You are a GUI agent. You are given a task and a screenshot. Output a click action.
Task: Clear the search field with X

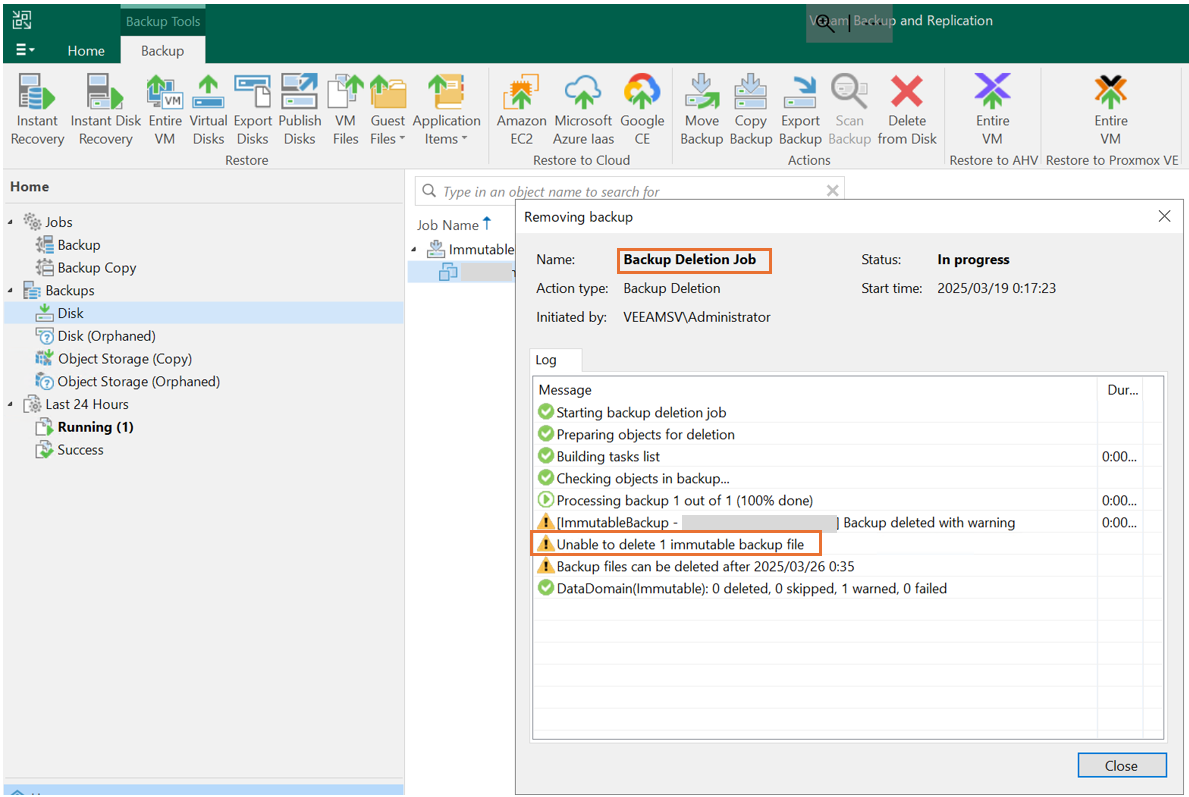832,191
